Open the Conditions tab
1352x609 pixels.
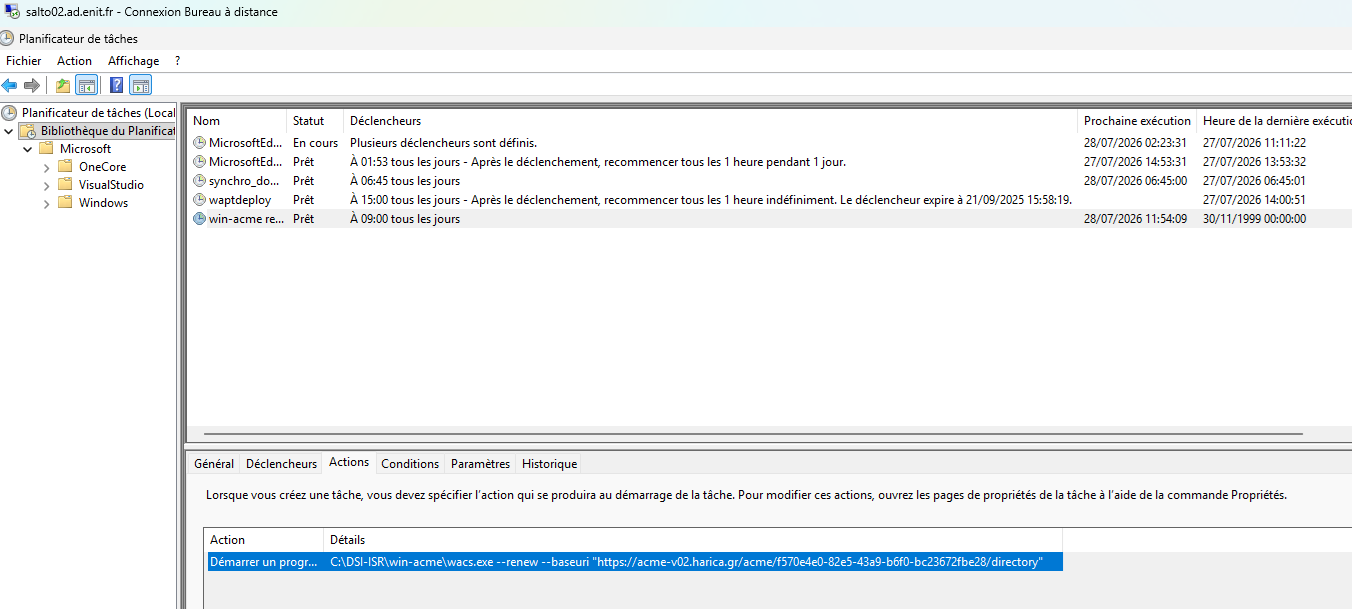coord(410,464)
